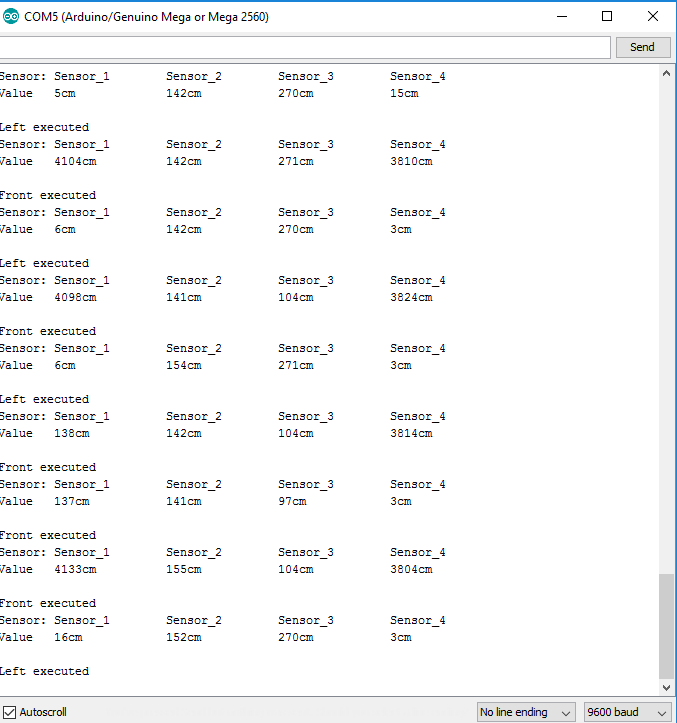Click the value 16cm under Sensor_1
Viewport: 677px width, 723px height.
pyautogui.click(x=68, y=637)
